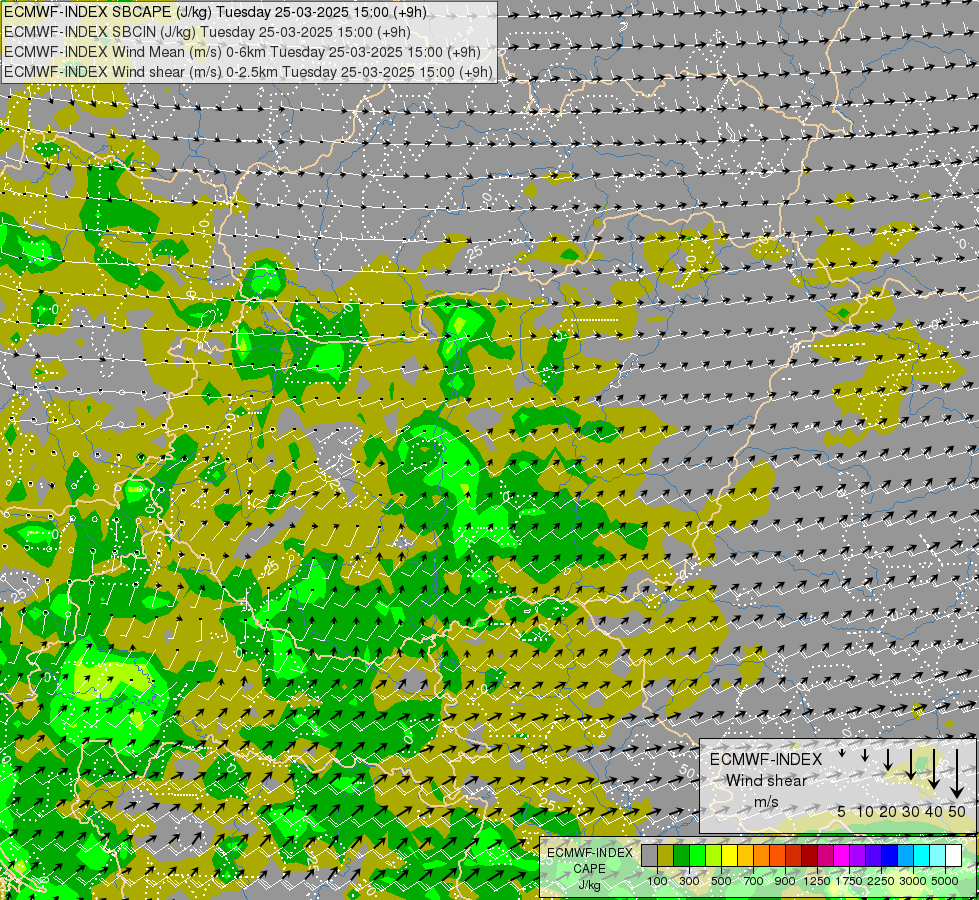Image resolution: width=979 pixels, height=900 pixels.
Task: Click the 5000 label under CAPE legend
Action: [x=945, y=881]
